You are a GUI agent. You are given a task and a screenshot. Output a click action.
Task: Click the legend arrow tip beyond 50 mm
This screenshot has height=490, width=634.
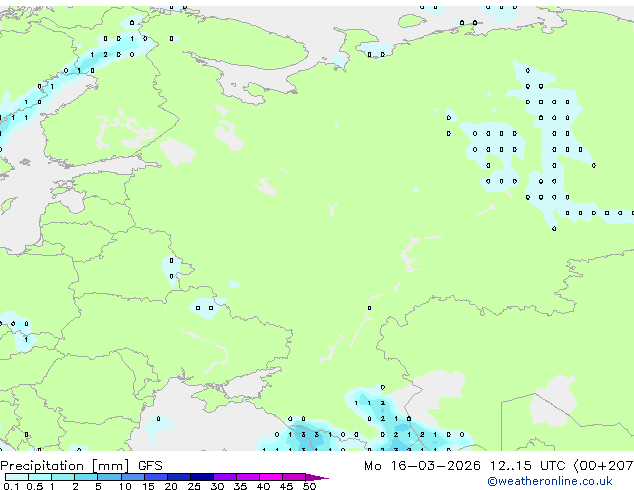317,477
